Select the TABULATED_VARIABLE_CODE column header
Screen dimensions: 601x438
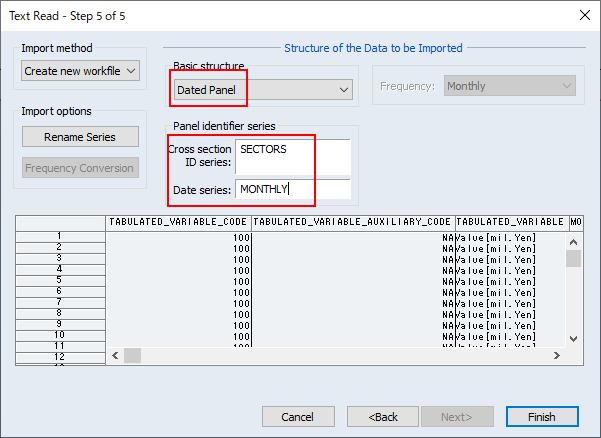(x=177, y=221)
